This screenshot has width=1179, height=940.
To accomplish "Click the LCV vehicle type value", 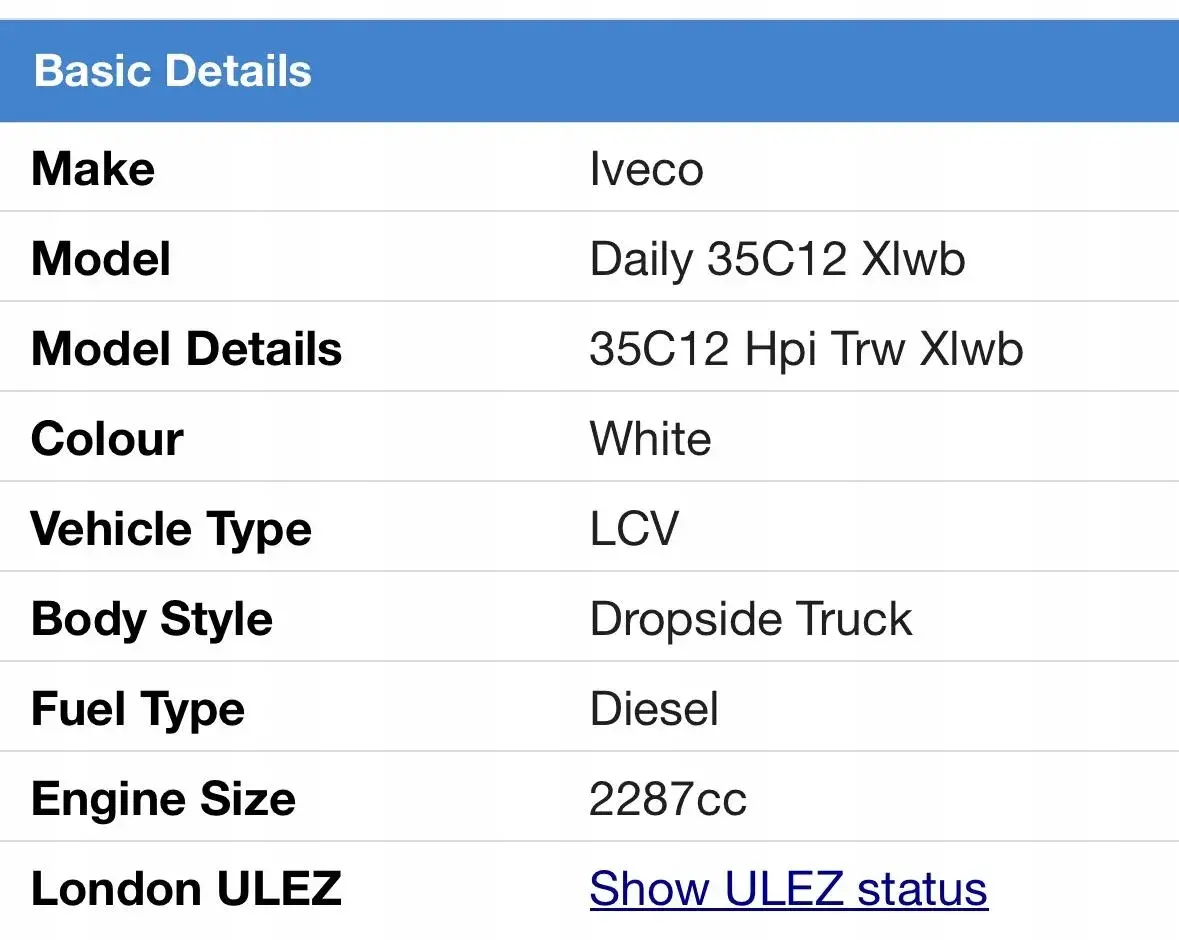I will pyautogui.click(x=634, y=529).
